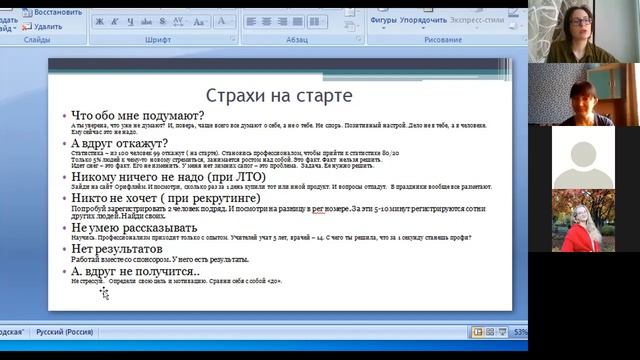Switch to Slide Sorter view
The height and width of the screenshot is (360, 640).
click(x=490, y=332)
